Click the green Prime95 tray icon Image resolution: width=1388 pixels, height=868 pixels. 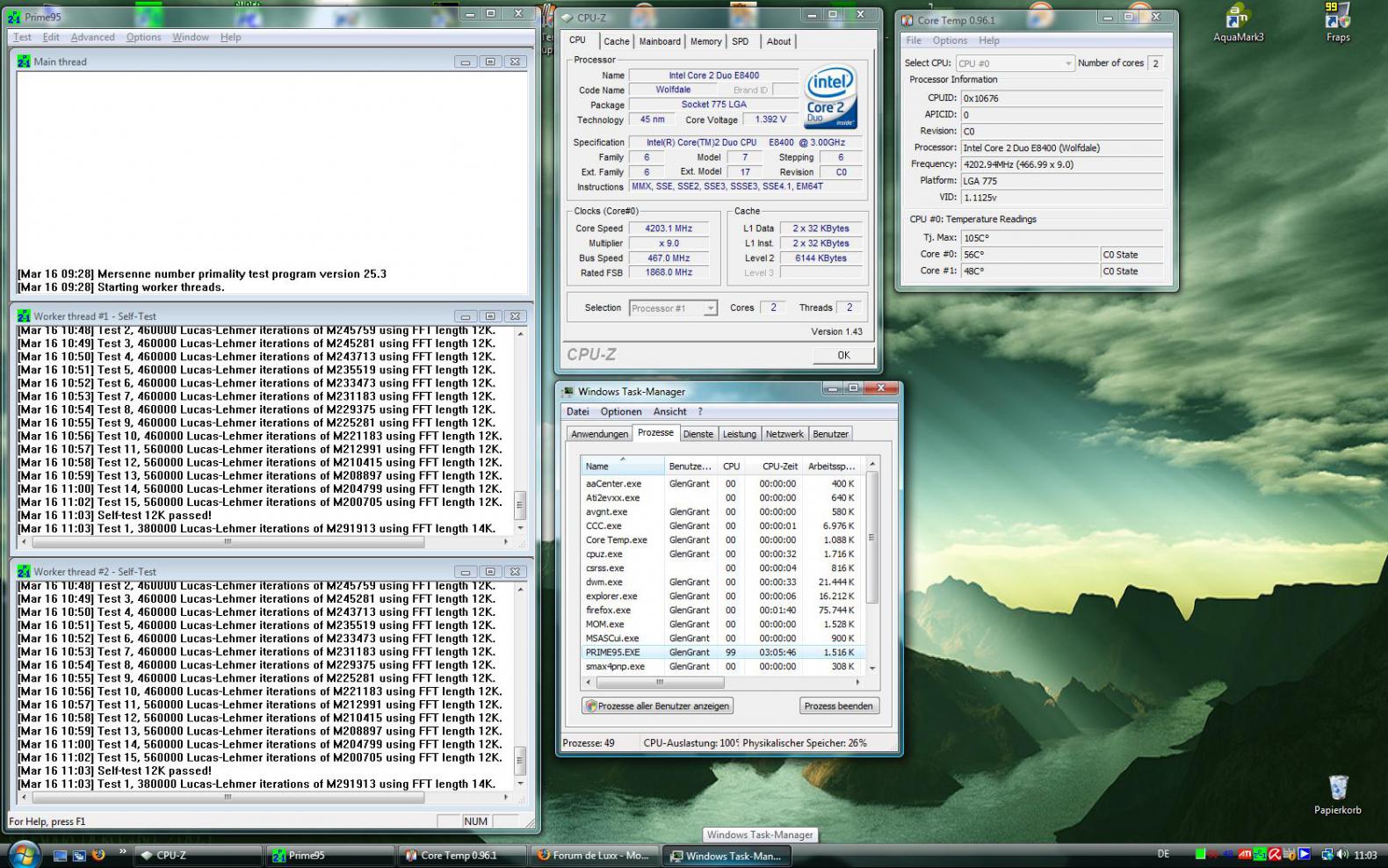pos(1260,854)
